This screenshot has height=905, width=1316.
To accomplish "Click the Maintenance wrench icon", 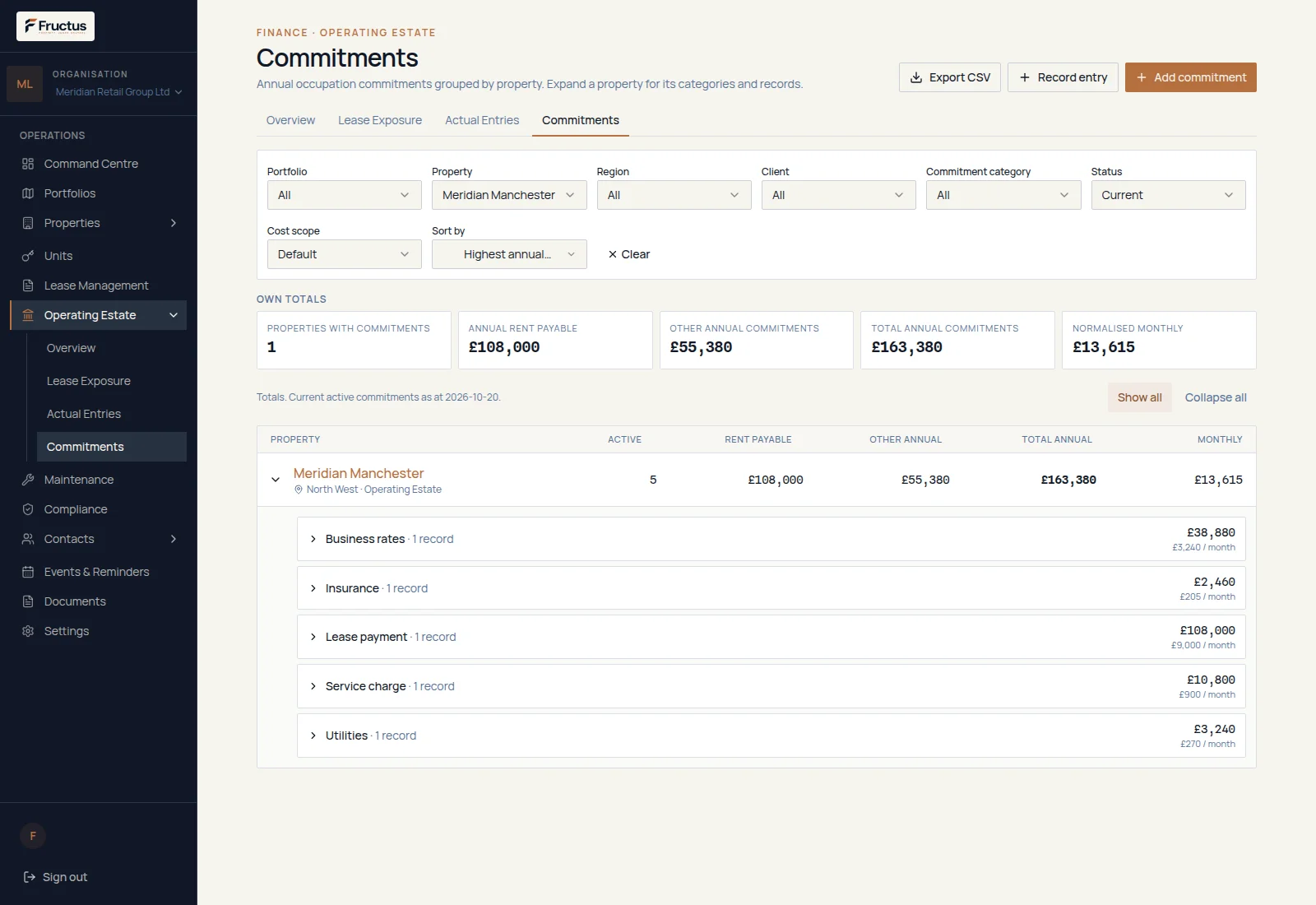I will [28, 480].
